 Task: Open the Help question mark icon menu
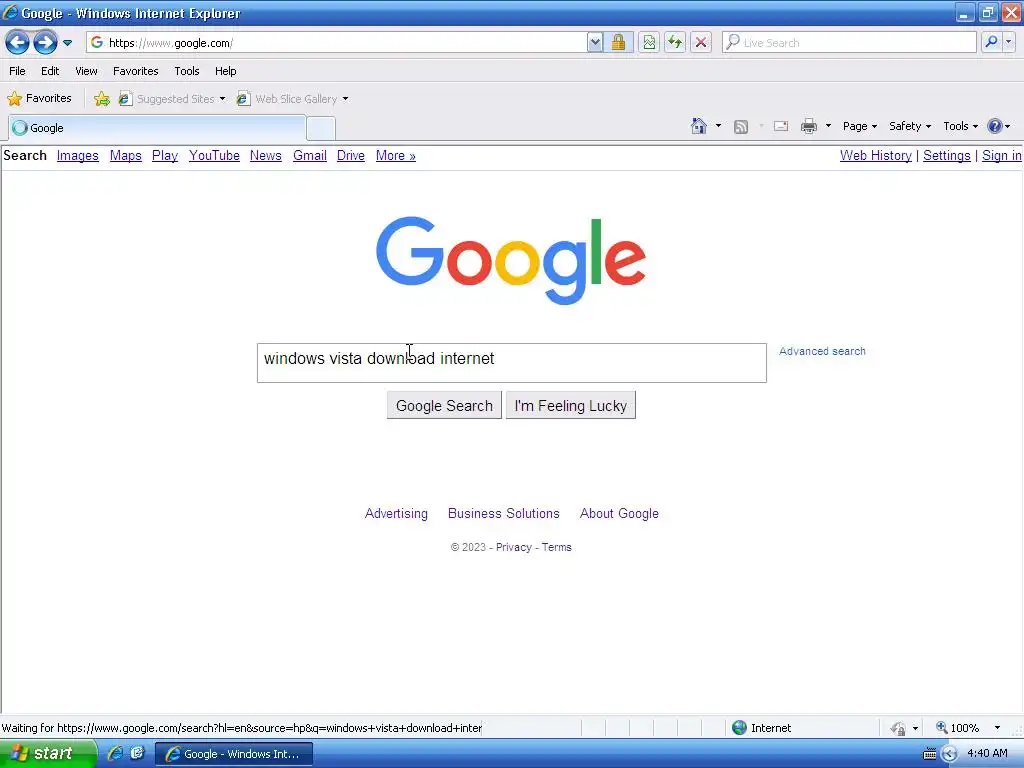[999, 126]
